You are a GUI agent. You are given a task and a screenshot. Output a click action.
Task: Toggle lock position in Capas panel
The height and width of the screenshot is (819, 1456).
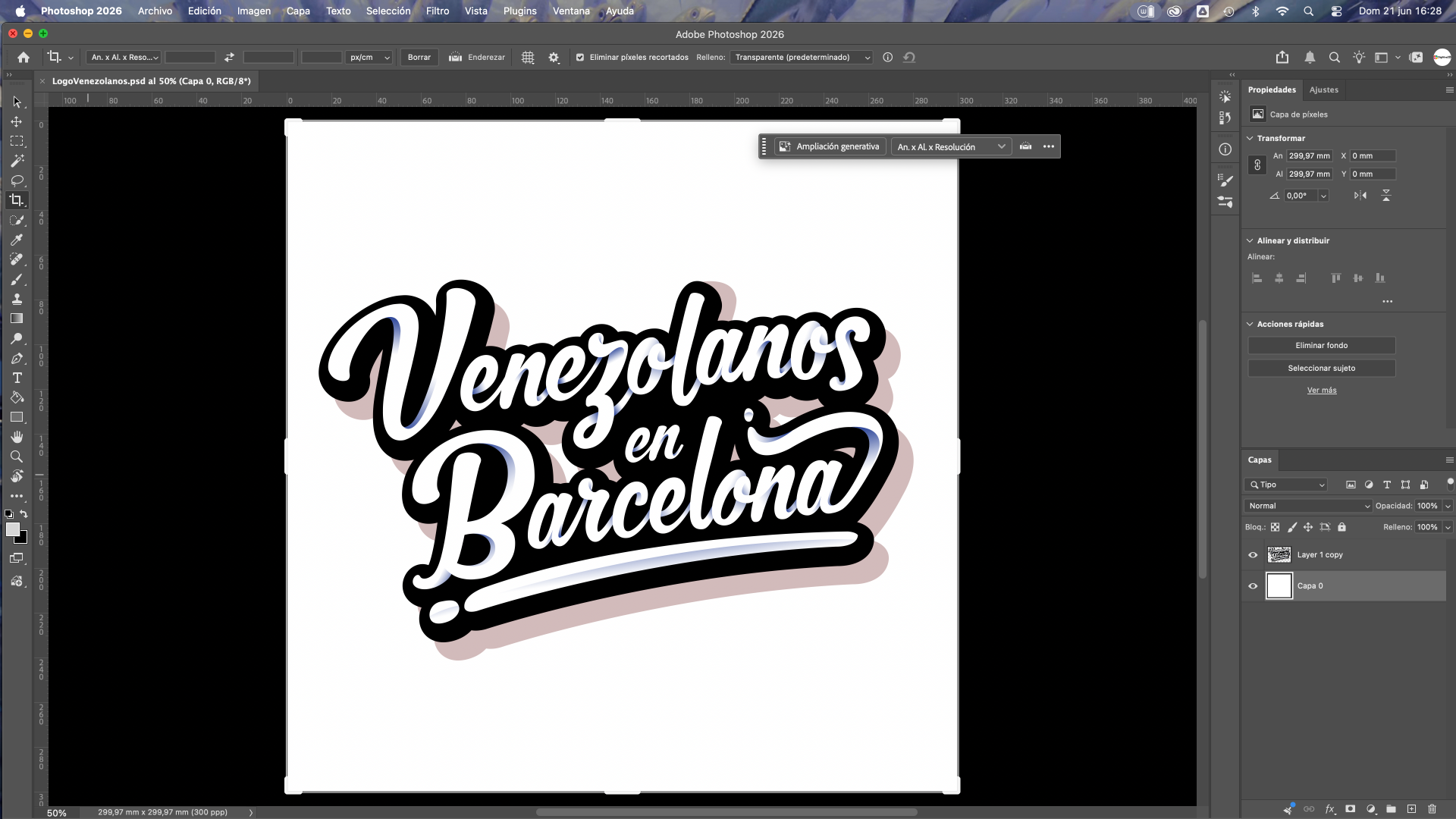click(1308, 527)
